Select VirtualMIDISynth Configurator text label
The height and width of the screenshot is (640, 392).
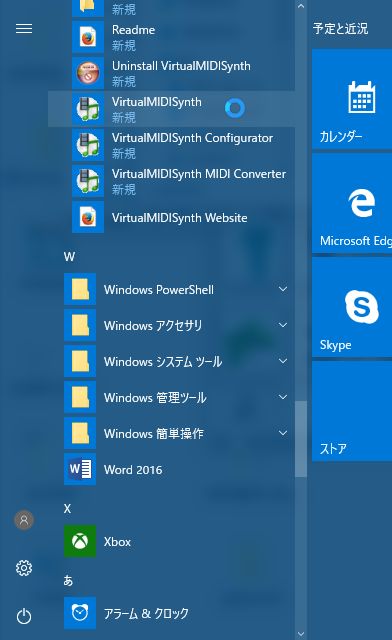[x=192, y=138]
